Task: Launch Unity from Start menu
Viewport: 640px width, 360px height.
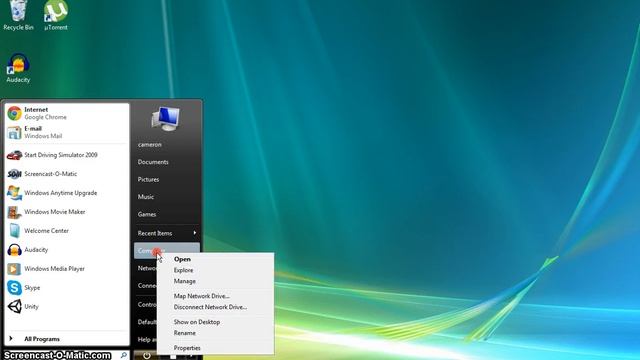Action: point(67,307)
